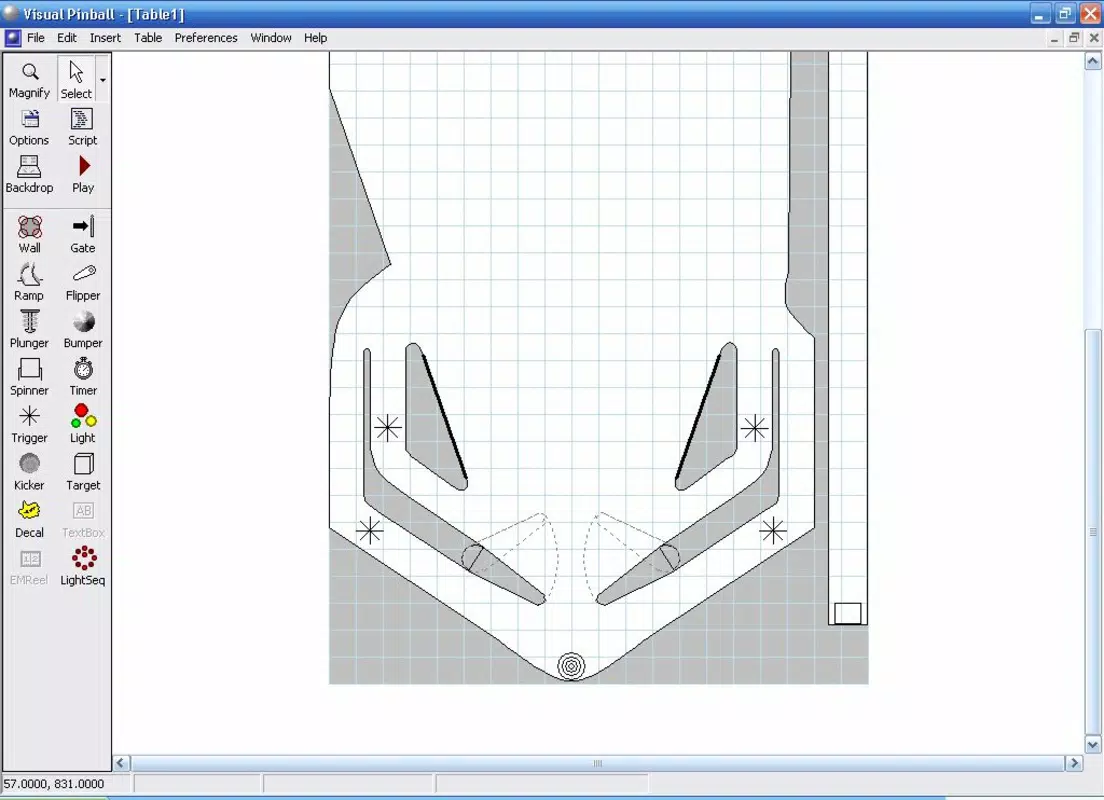Choose the Timer tool

(82, 377)
